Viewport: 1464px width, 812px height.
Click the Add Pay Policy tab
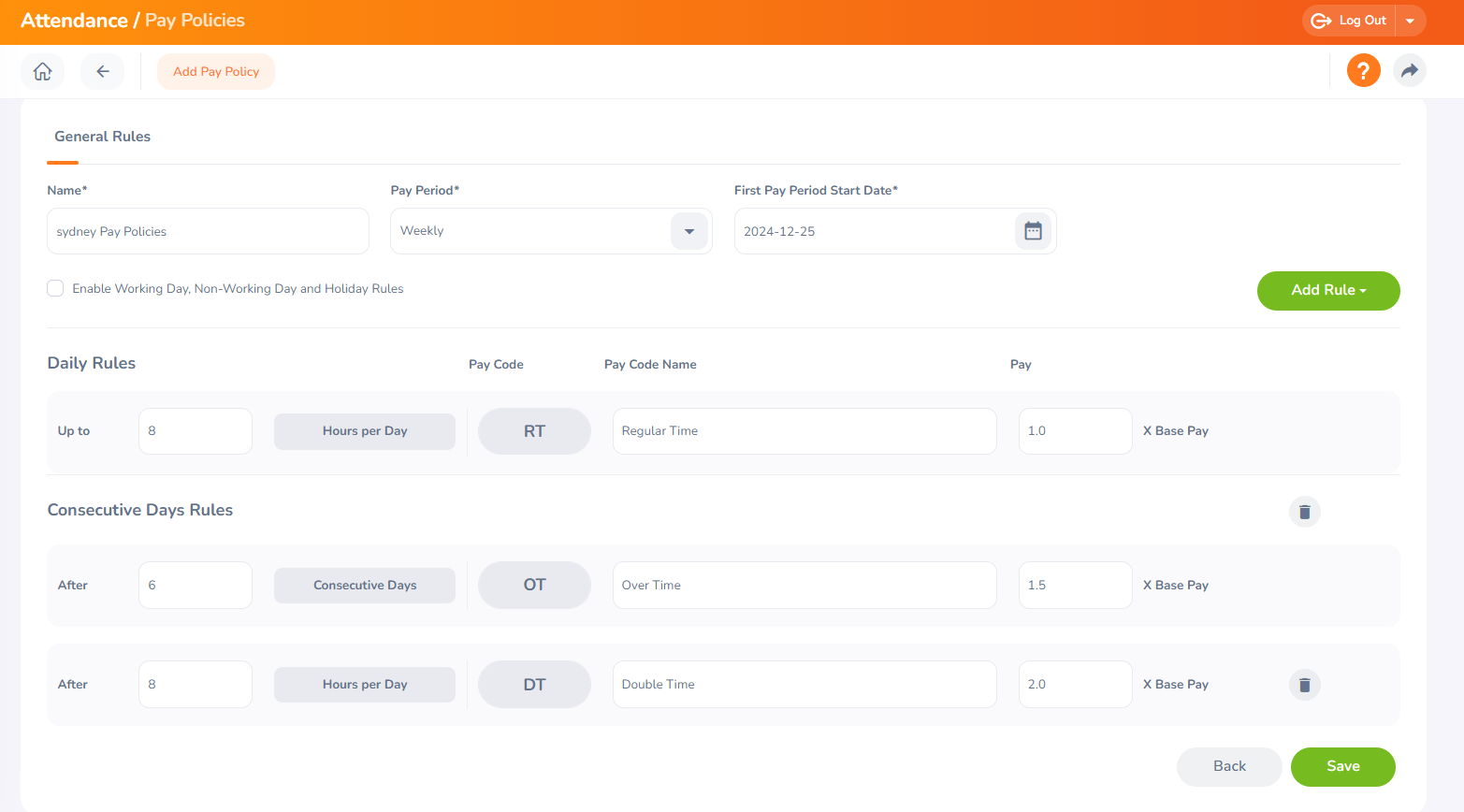[x=216, y=72]
